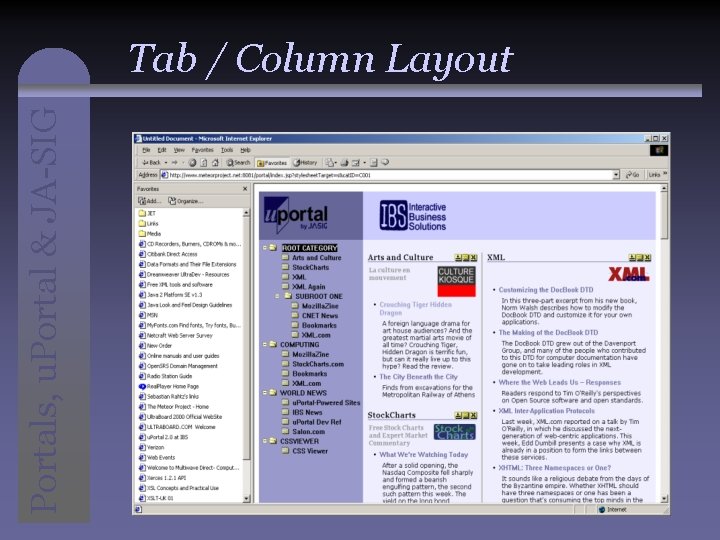
Task: Close the XML channel
Action: [x=647, y=258]
